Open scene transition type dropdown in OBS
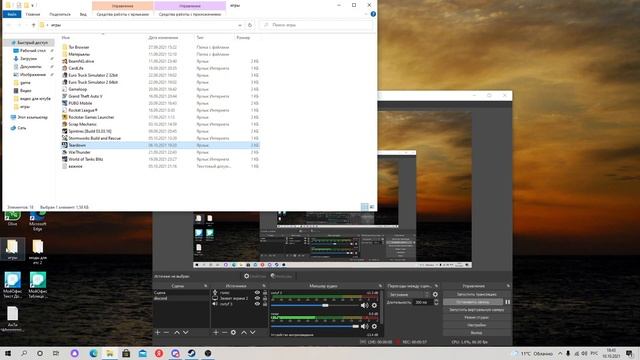 pyautogui.click(x=409, y=294)
